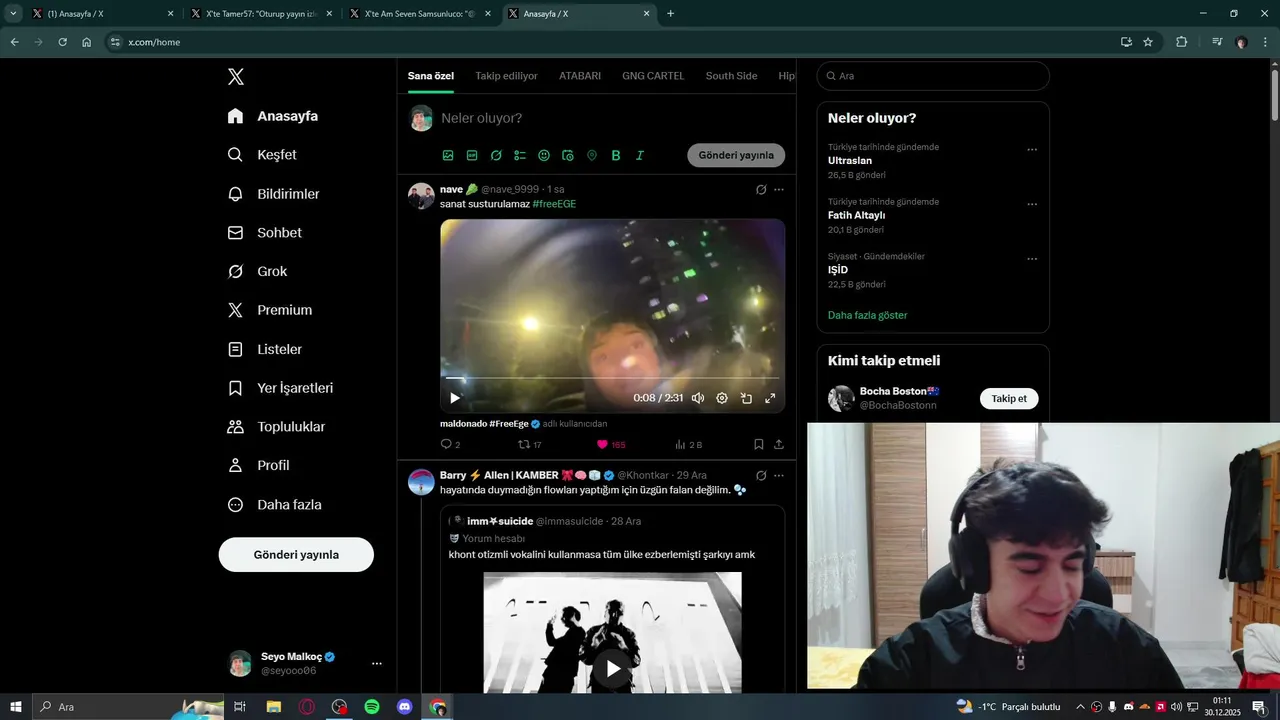
Task: Open Grok from the sidebar
Action: (257, 271)
